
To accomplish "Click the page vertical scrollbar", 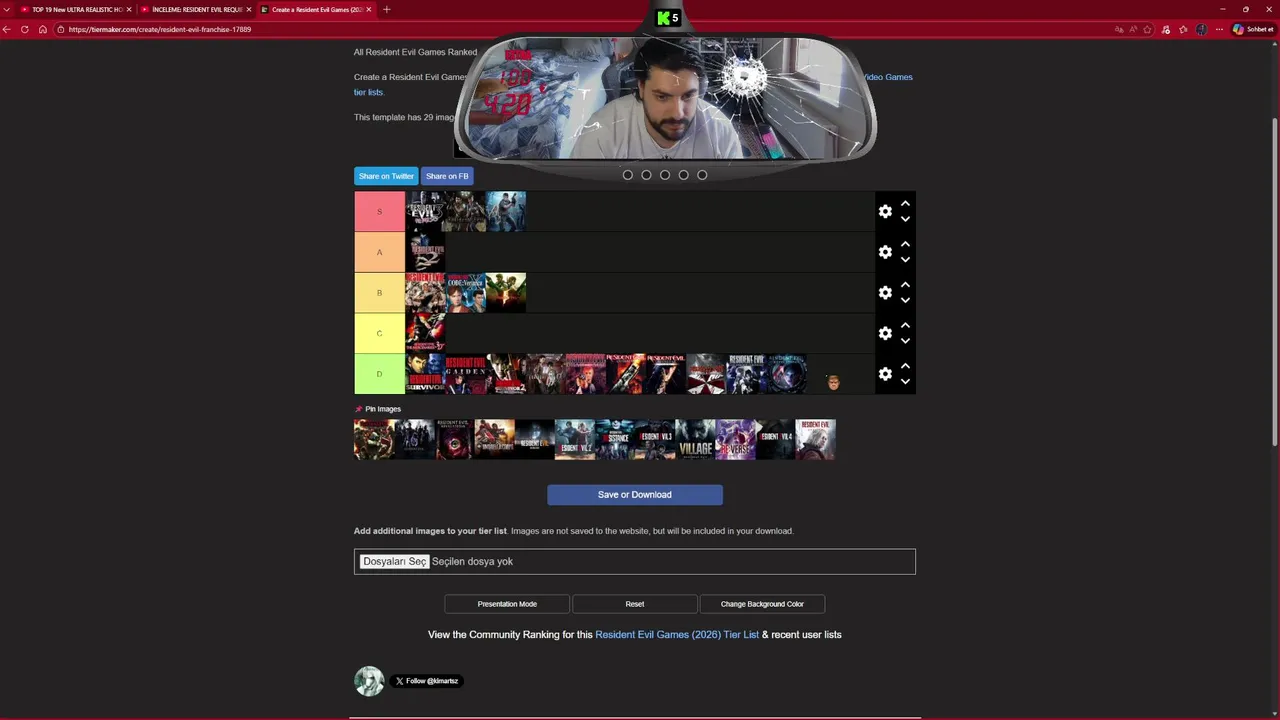I will [x=1275, y=280].
